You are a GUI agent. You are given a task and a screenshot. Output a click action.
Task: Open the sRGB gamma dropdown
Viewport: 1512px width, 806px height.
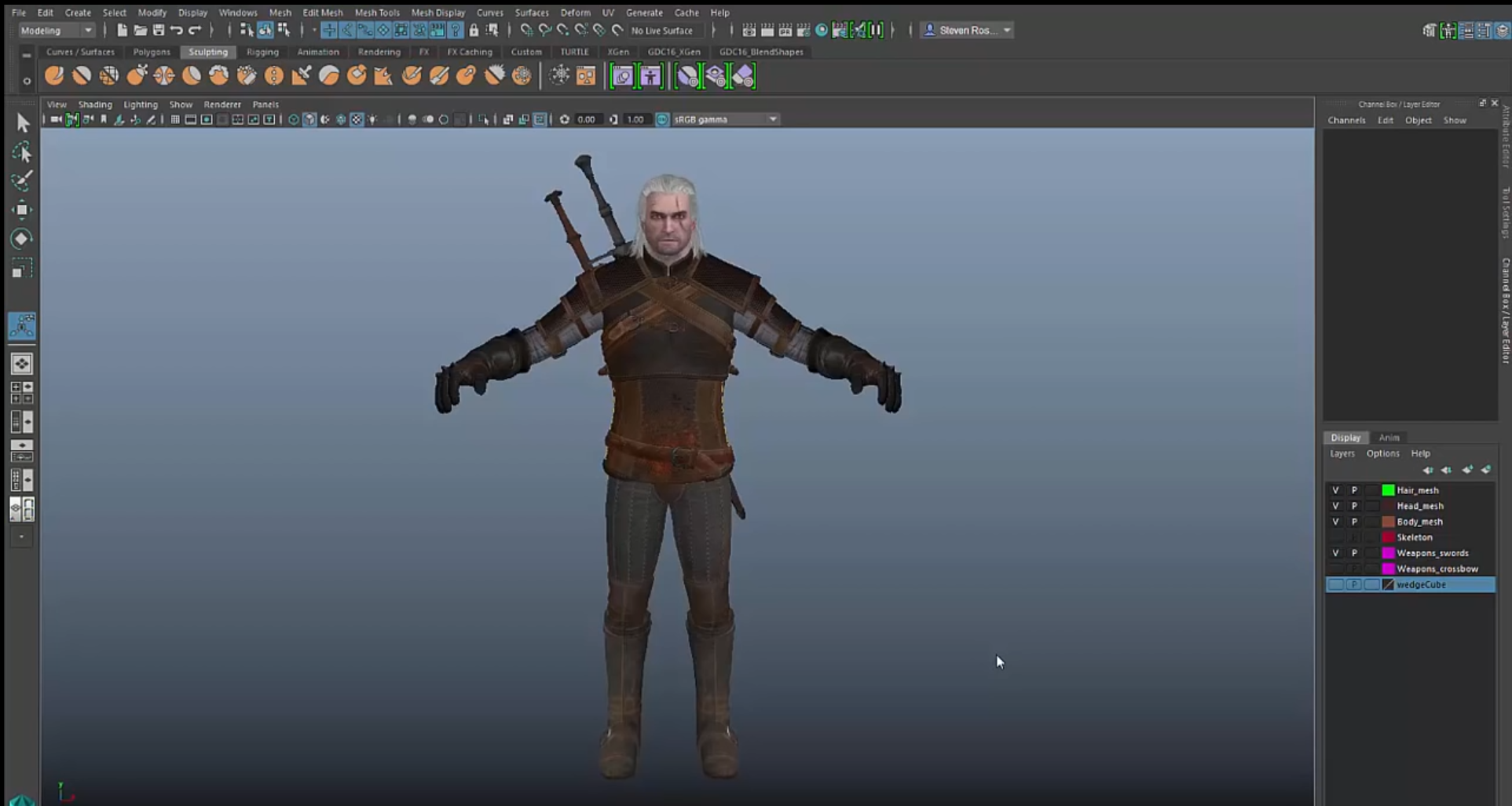725,119
